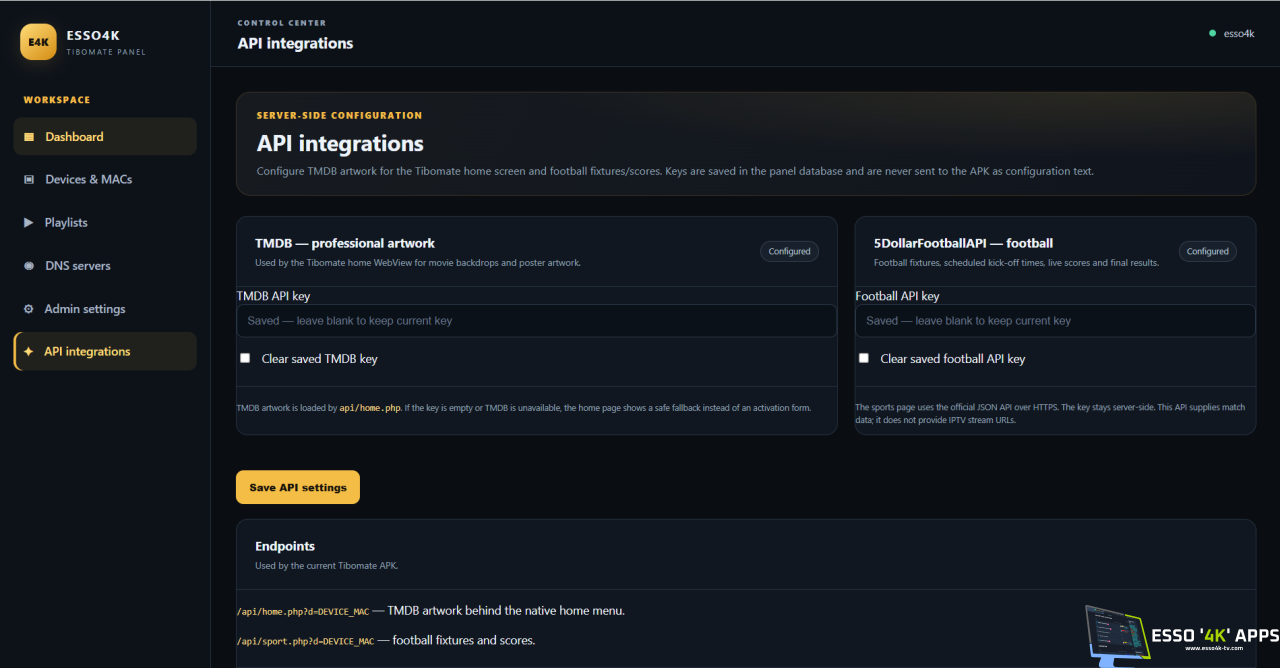Open the Playlists section
Screen dimensions: 1280x668
[105, 222]
